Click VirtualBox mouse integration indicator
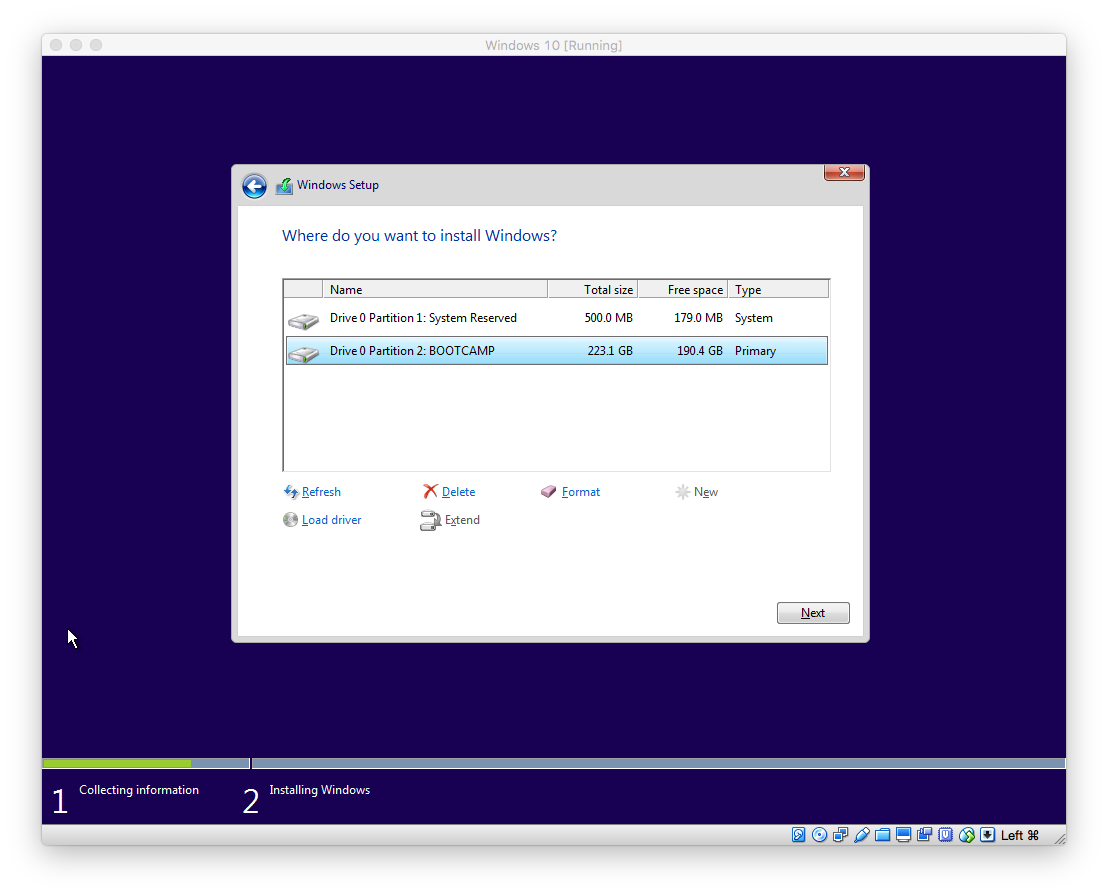The image size is (1108, 895). click(967, 835)
